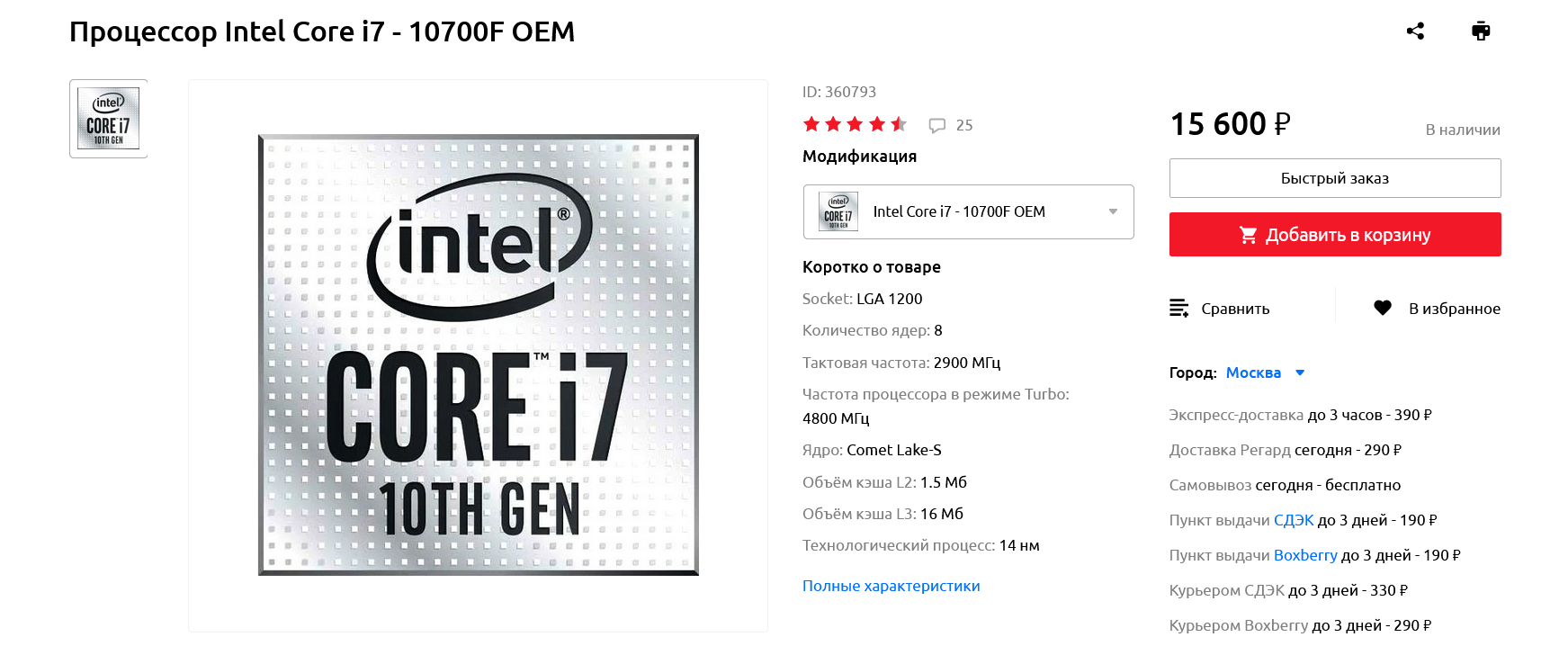Expand the city dropdown arrow
The height and width of the screenshot is (664, 1568).
pyautogui.click(x=1300, y=372)
